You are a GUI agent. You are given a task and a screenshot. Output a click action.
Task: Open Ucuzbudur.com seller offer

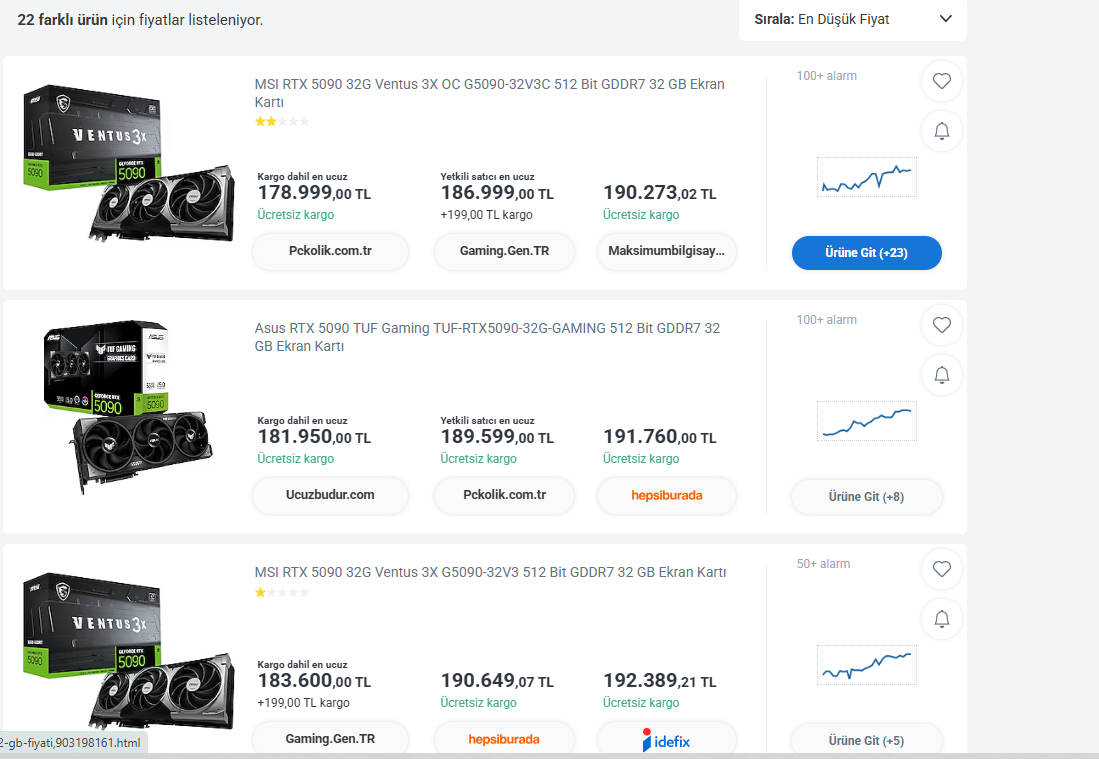click(330, 495)
